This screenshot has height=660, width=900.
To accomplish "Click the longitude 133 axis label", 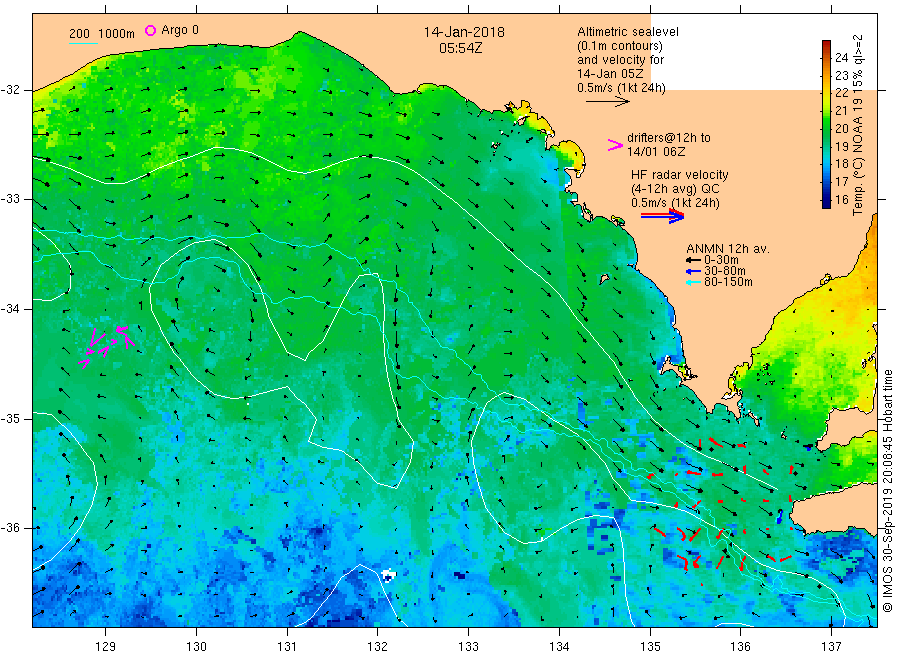I will point(468,647).
